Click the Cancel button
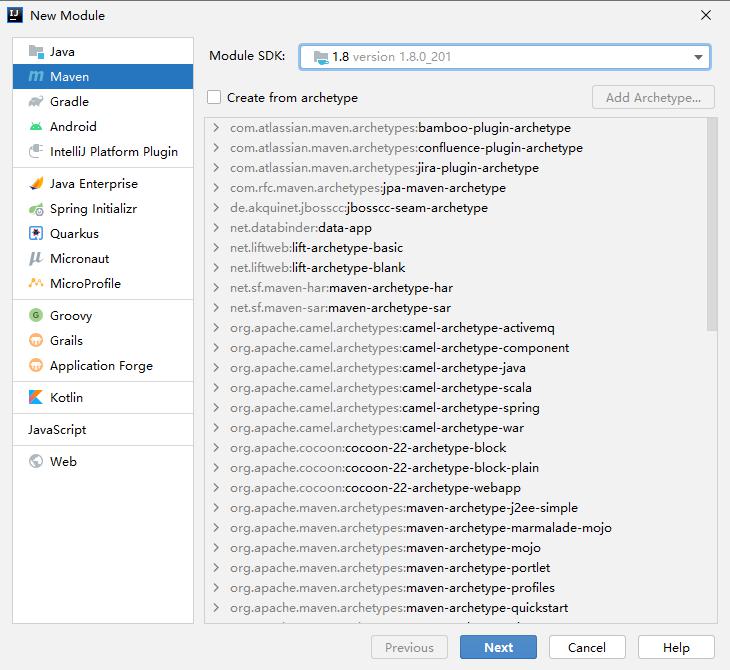This screenshot has height=670, width=730. coord(587,647)
